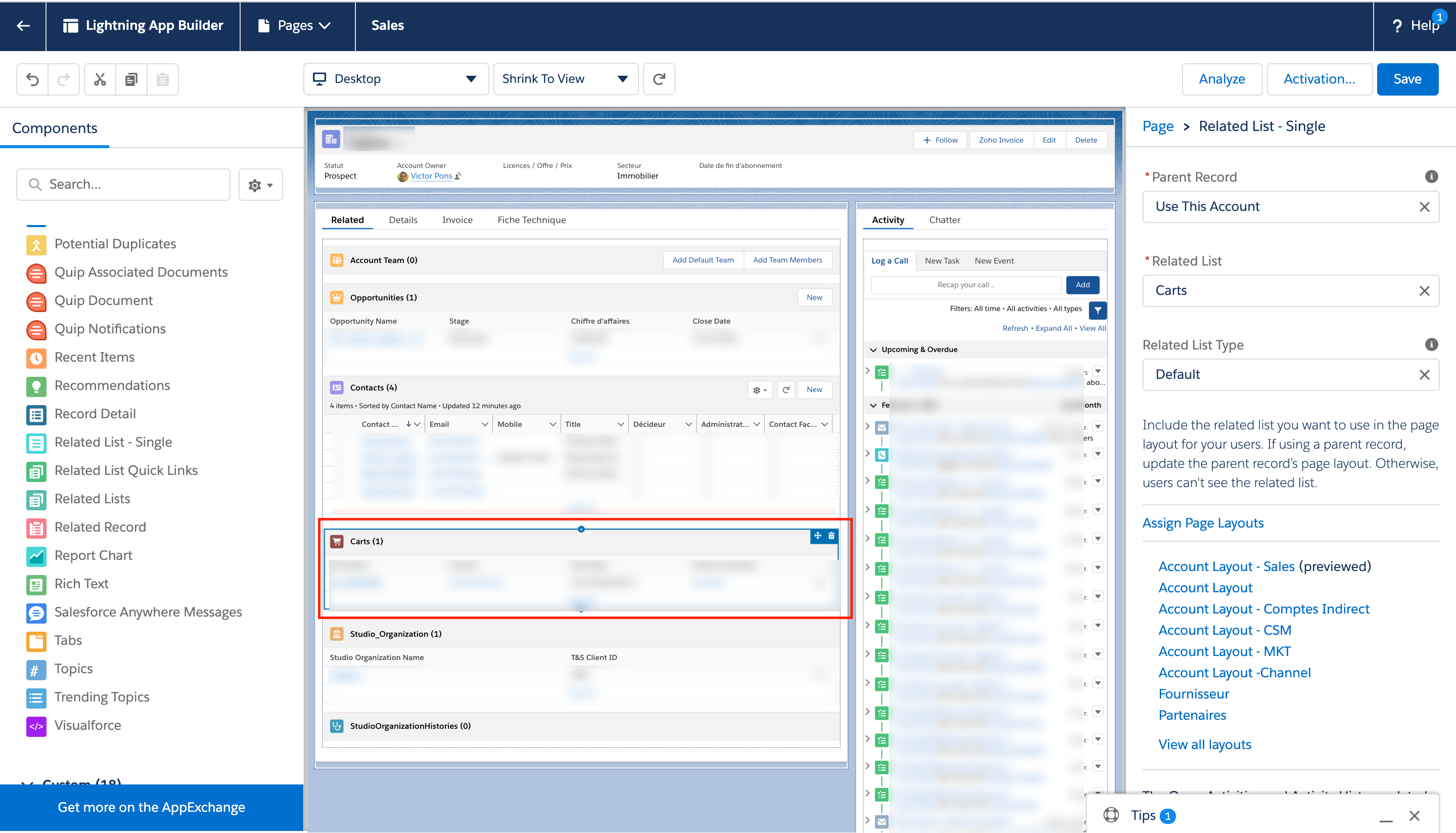Open the Shrink To View dropdown
The height and width of the screenshot is (833, 1456).
pyautogui.click(x=566, y=79)
